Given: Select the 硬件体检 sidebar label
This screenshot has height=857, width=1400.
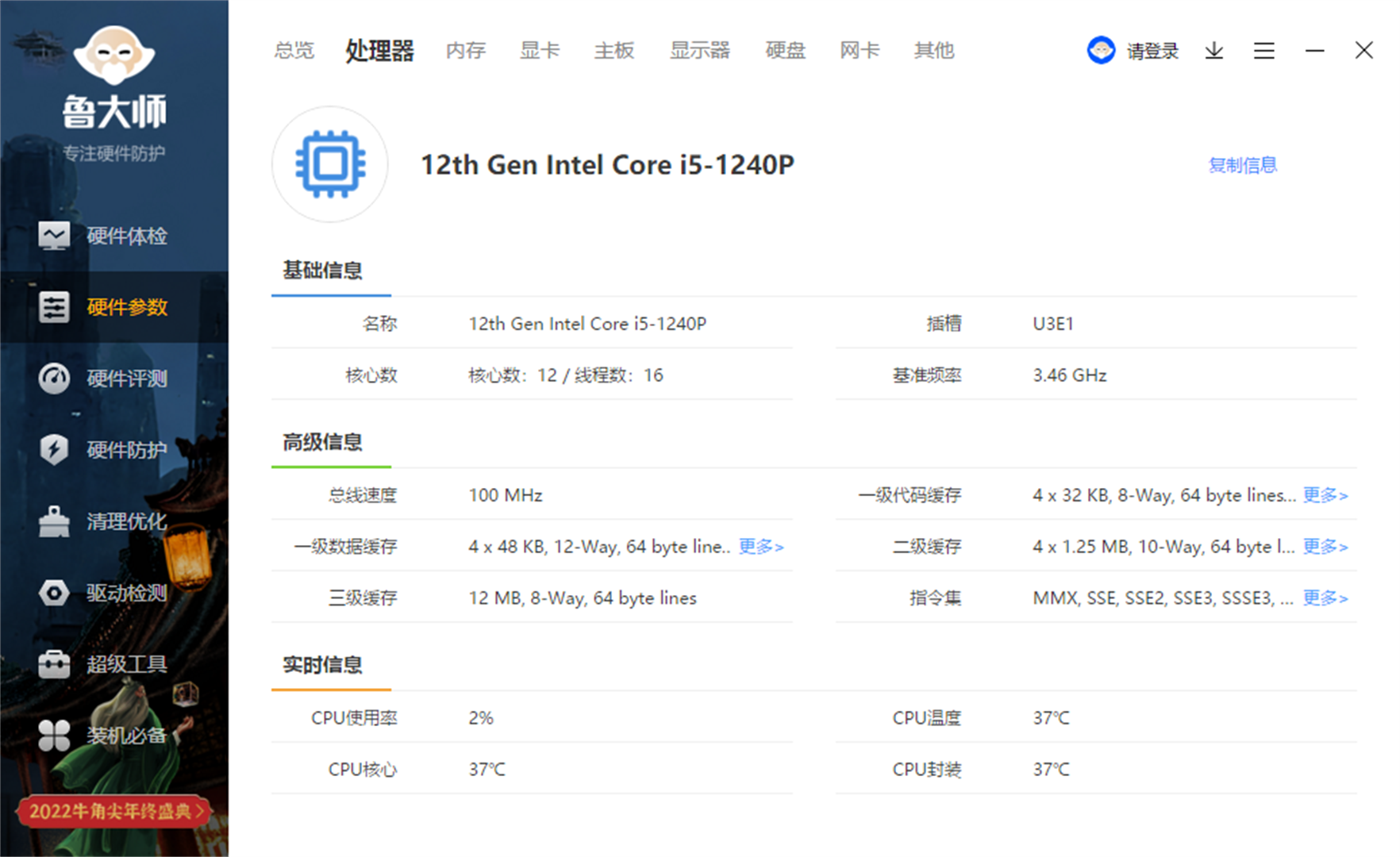Looking at the screenshot, I should point(127,236).
